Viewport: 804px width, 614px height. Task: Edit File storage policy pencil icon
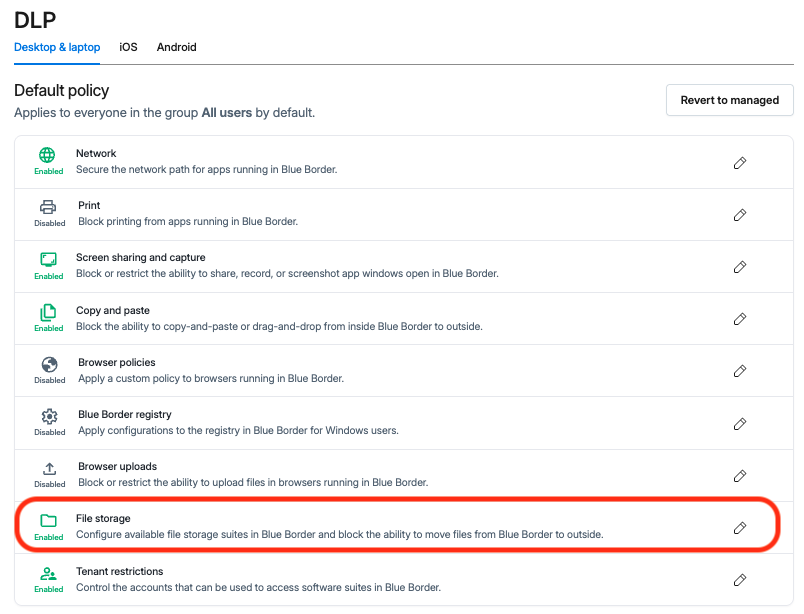click(x=739, y=528)
